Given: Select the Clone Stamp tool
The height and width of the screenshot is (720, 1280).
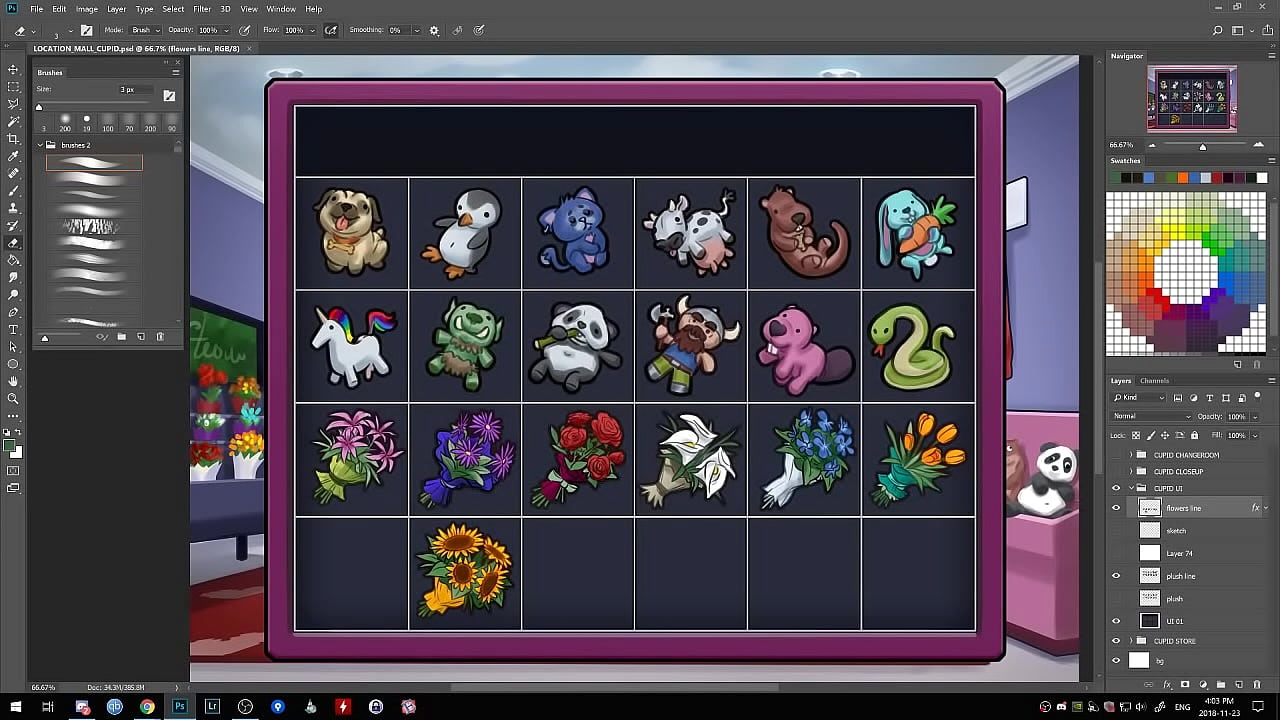Looking at the screenshot, I should (x=14, y=208).
